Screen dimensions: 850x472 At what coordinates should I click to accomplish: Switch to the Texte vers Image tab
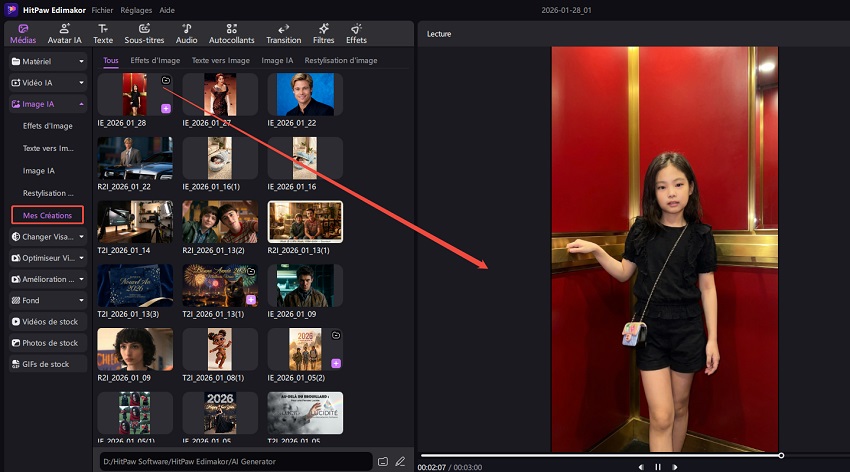point(220,60)
